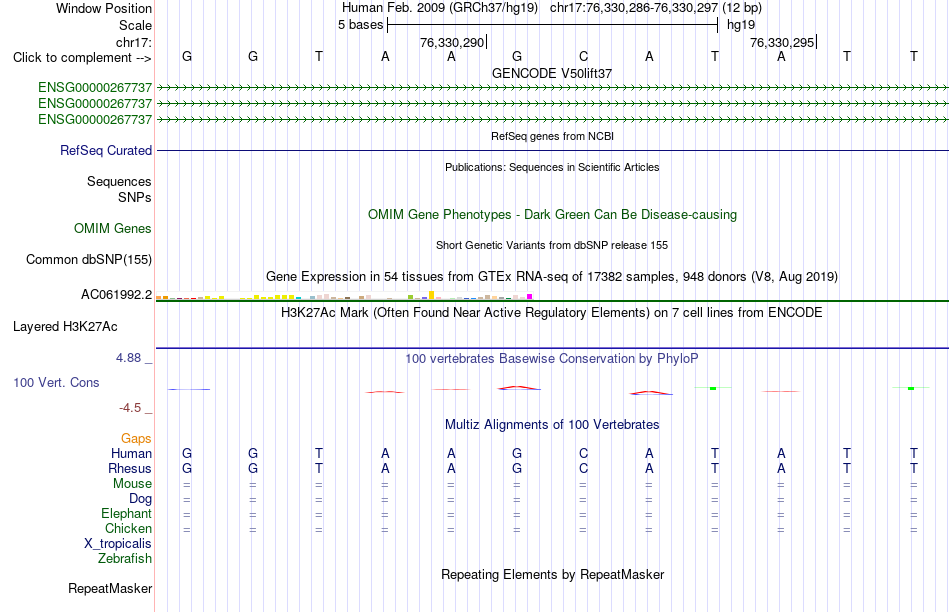Click the RepeatMasker track label
Screen dimensions: 950x612
coord(110,588)
